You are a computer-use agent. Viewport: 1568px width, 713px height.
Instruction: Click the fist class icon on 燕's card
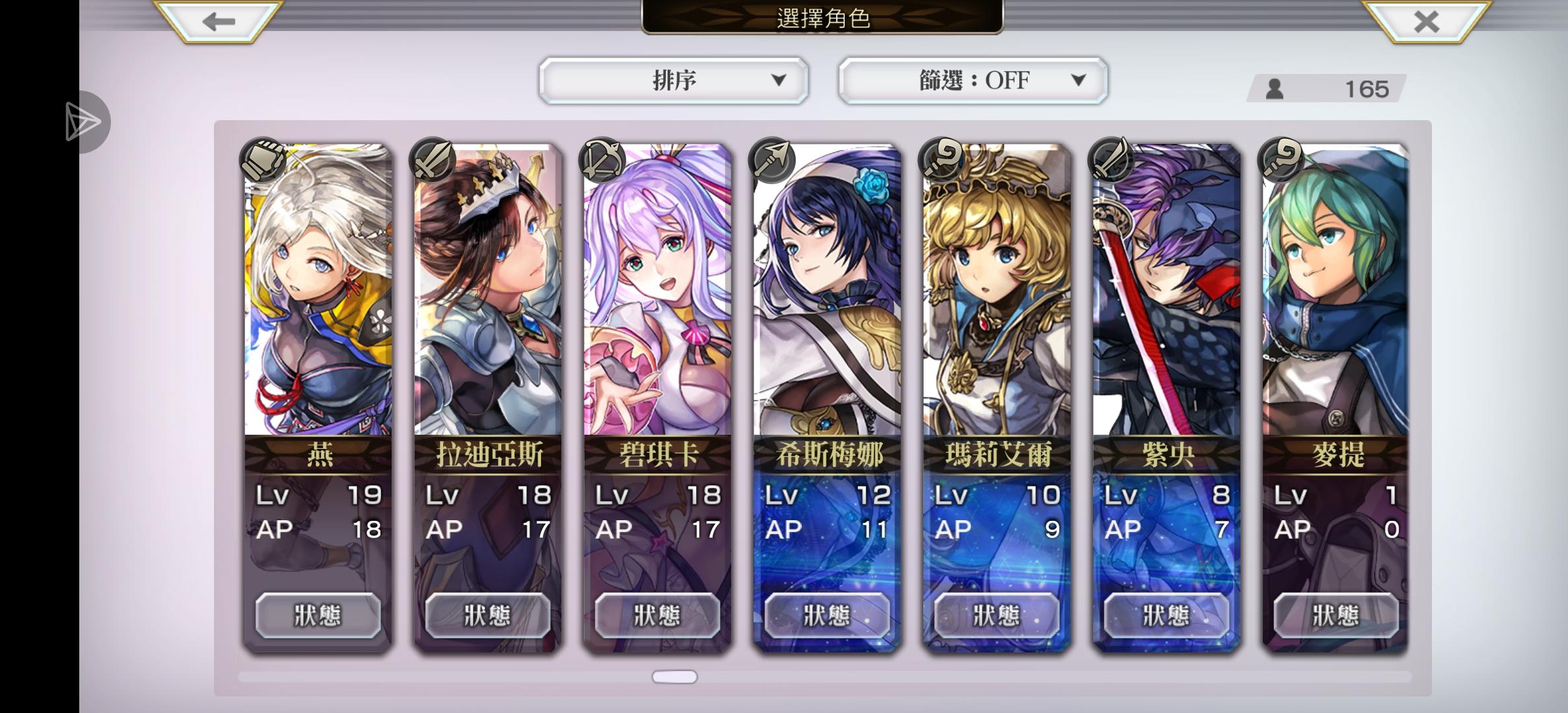[x=262, y=160]
